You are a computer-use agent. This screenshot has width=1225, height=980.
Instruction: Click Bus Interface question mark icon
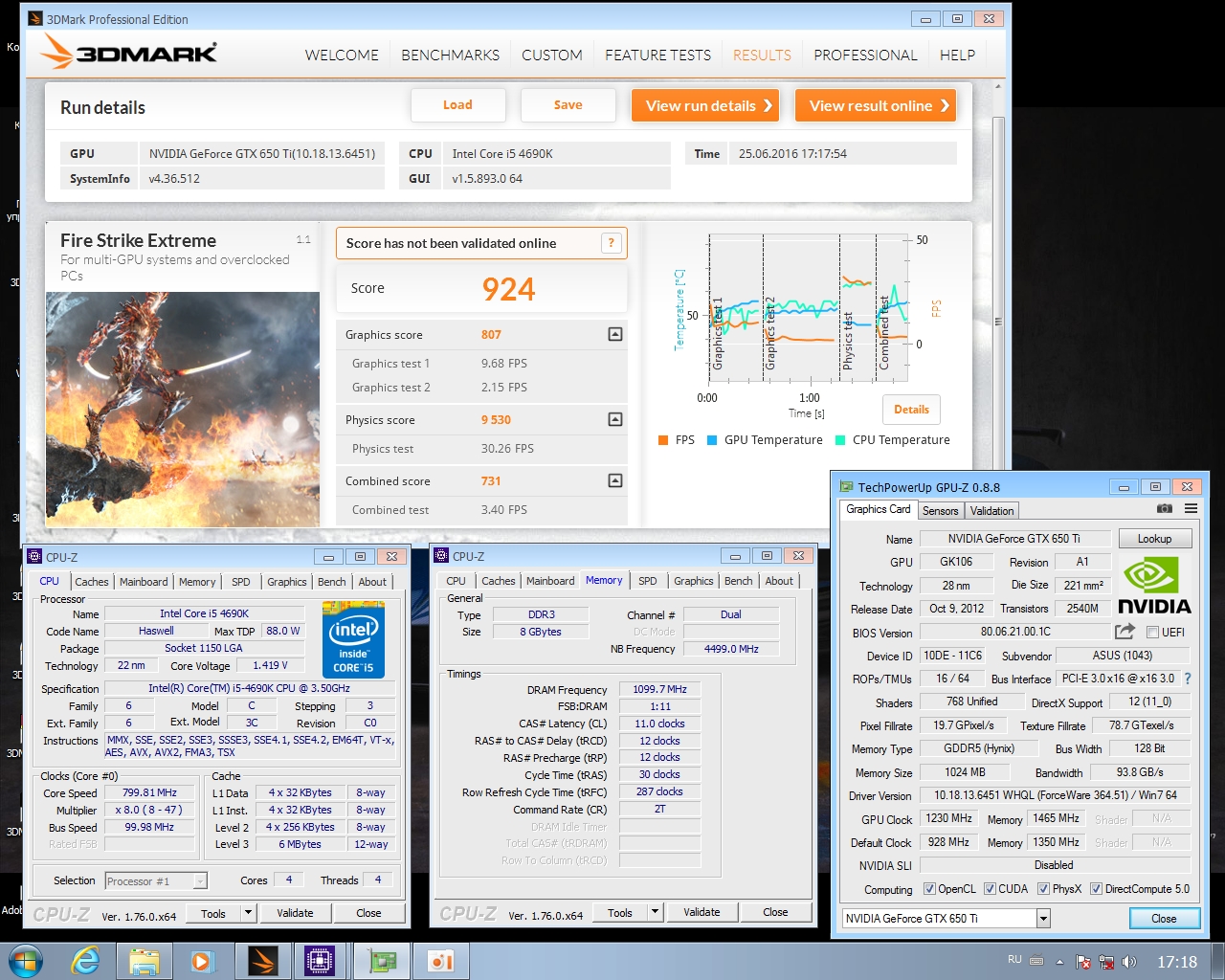[1188, 679]
